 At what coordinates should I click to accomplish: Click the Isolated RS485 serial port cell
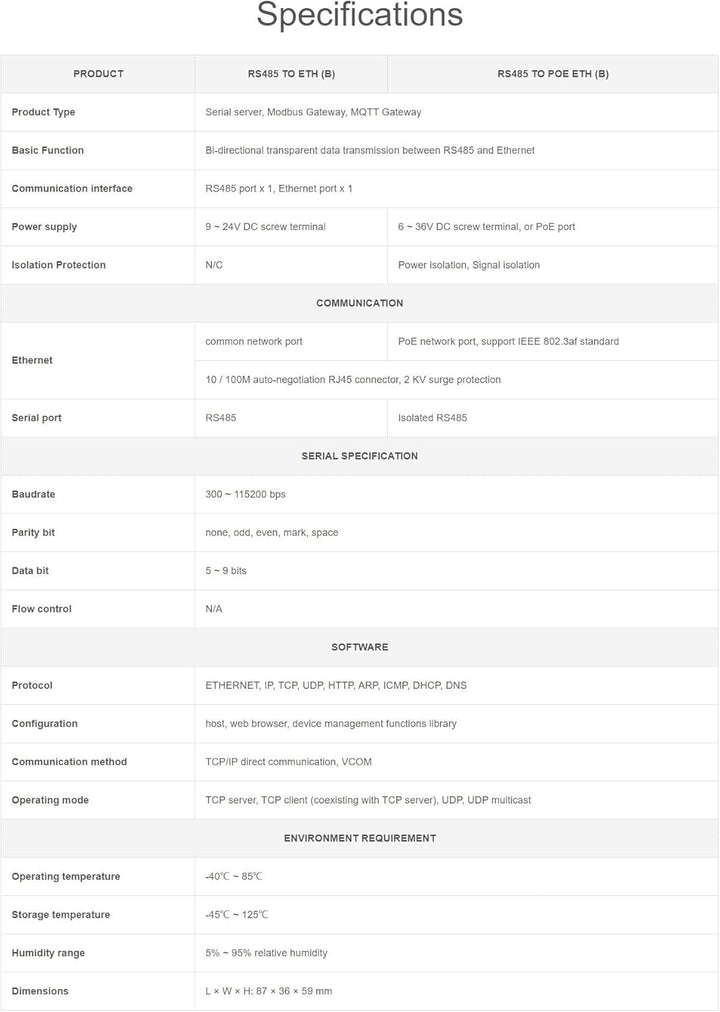point(432,418)
